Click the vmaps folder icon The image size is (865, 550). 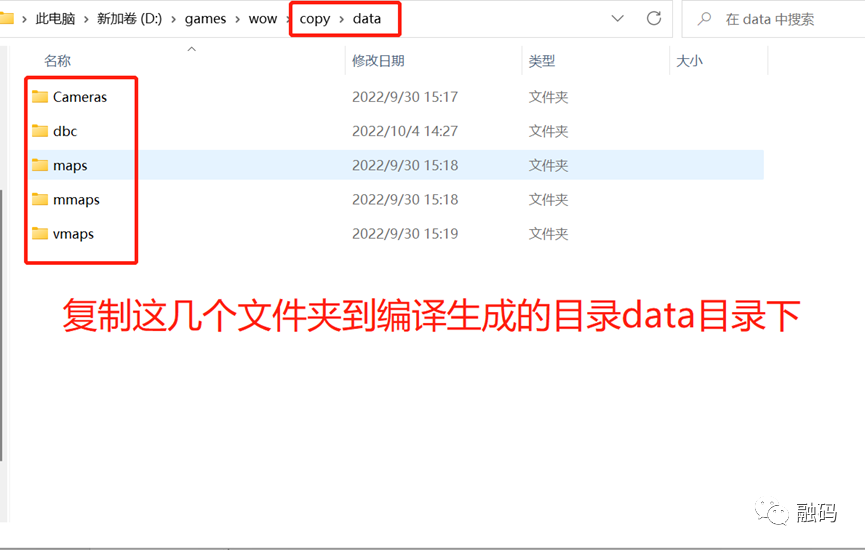pos(40,234)
